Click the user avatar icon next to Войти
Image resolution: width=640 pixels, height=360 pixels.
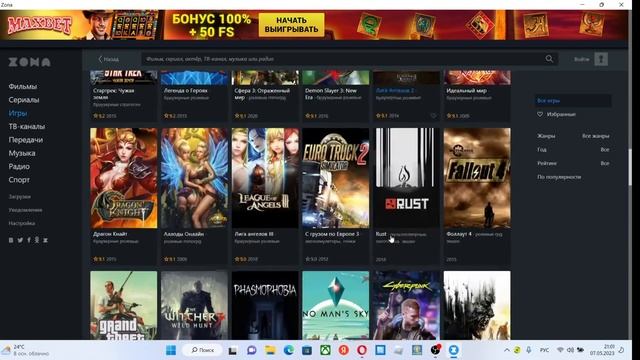(601, 59)
